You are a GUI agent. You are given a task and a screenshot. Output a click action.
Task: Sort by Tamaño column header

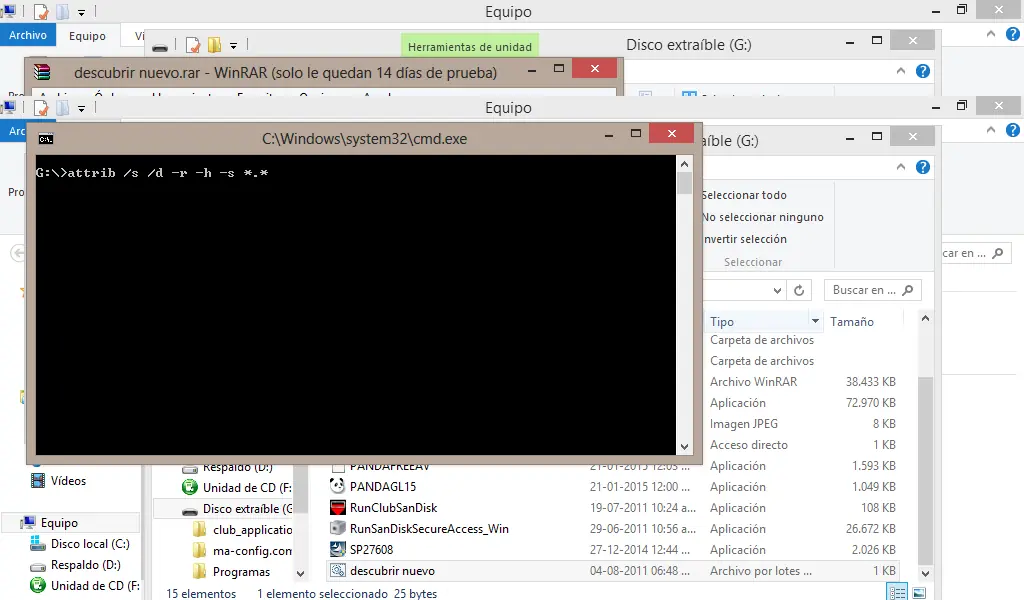[852, 321]
